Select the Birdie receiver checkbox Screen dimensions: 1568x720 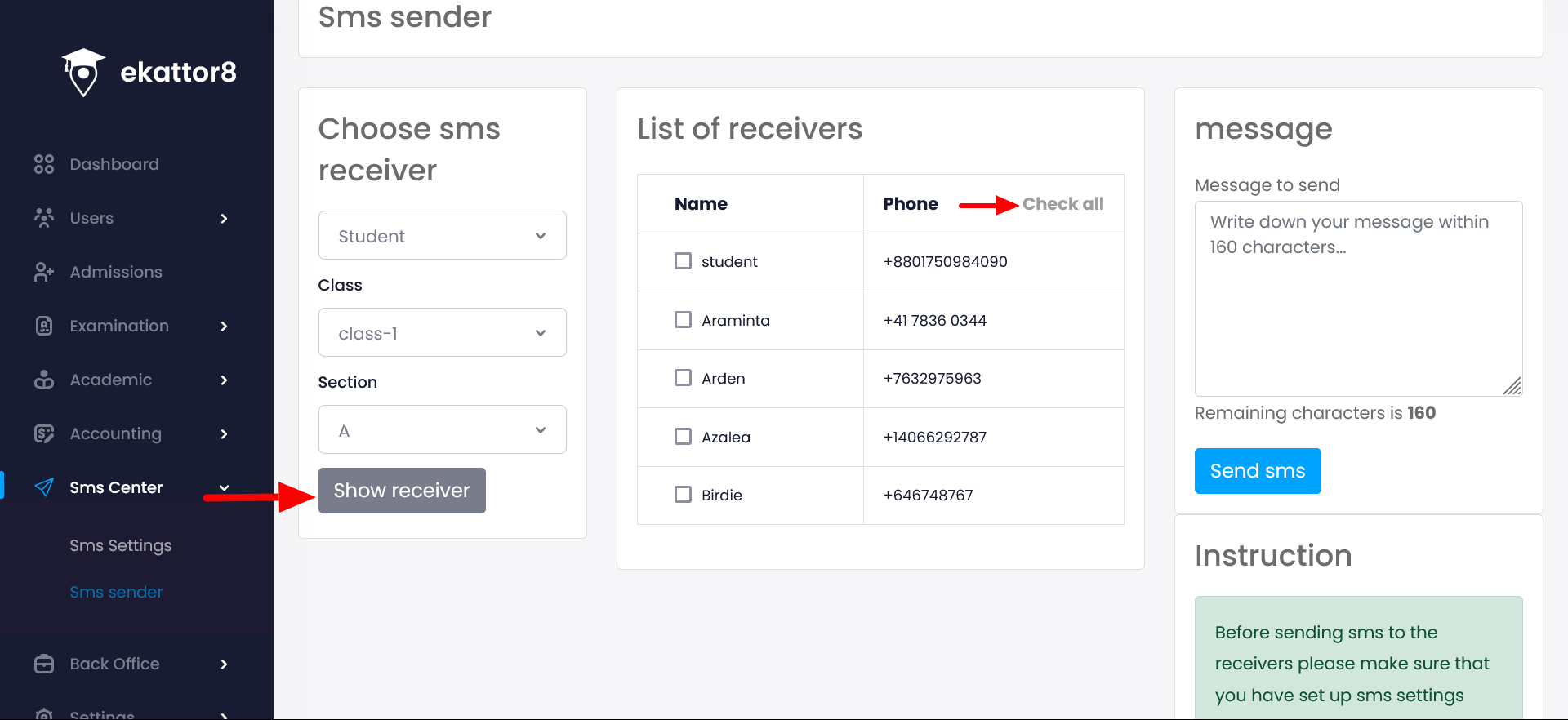683,495
